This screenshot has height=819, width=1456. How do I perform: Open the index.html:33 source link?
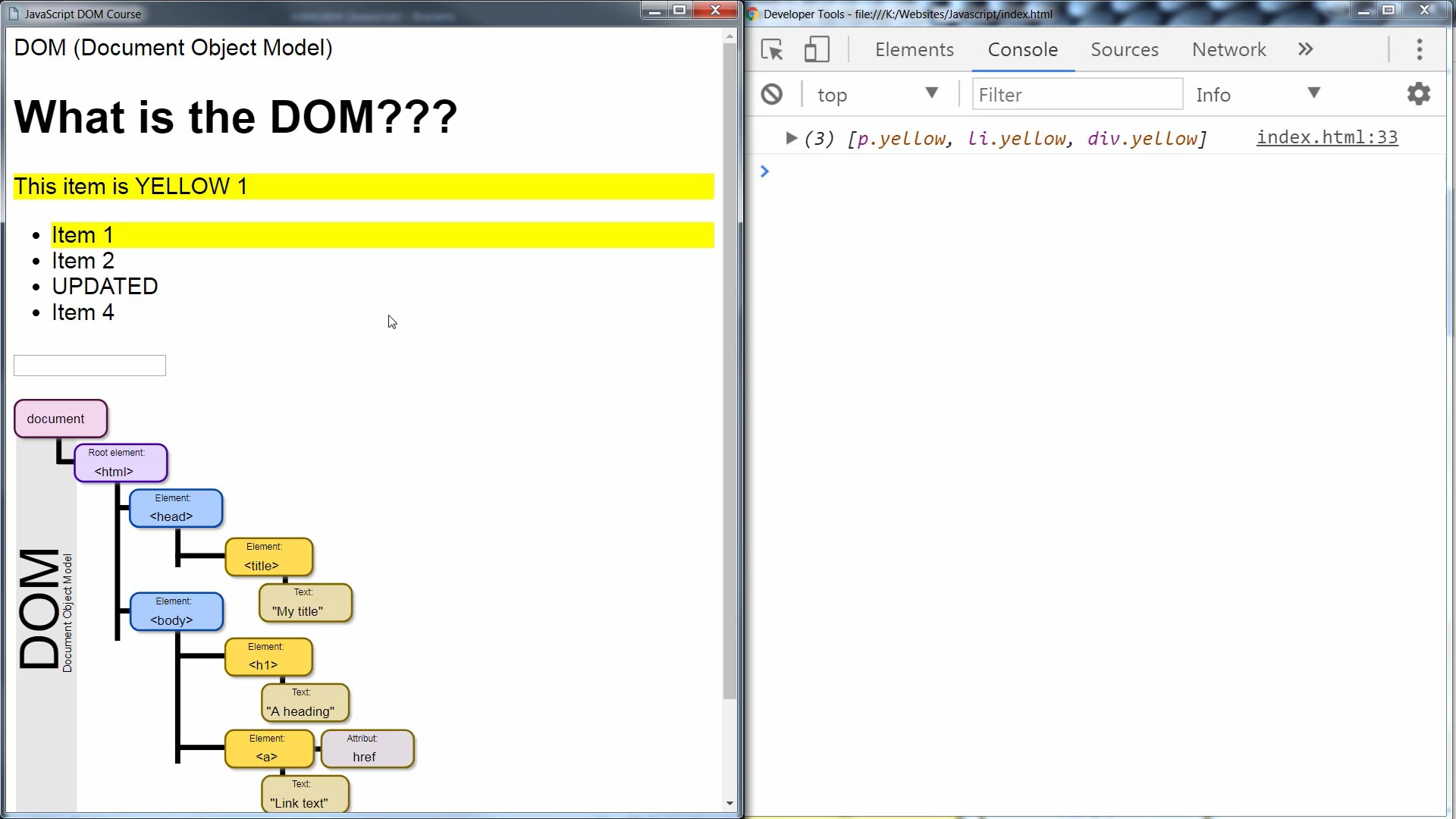coord(1327,137)
